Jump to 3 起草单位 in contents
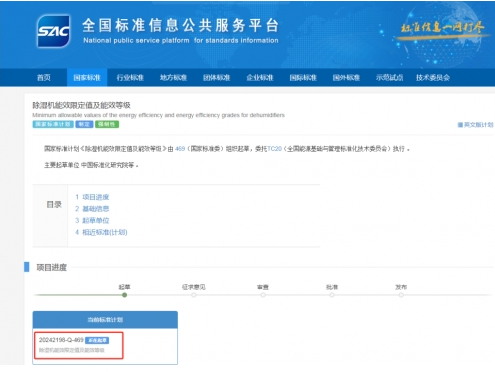Screen dimensions: 495x372 pyautogui.click(x=92, y=220)
